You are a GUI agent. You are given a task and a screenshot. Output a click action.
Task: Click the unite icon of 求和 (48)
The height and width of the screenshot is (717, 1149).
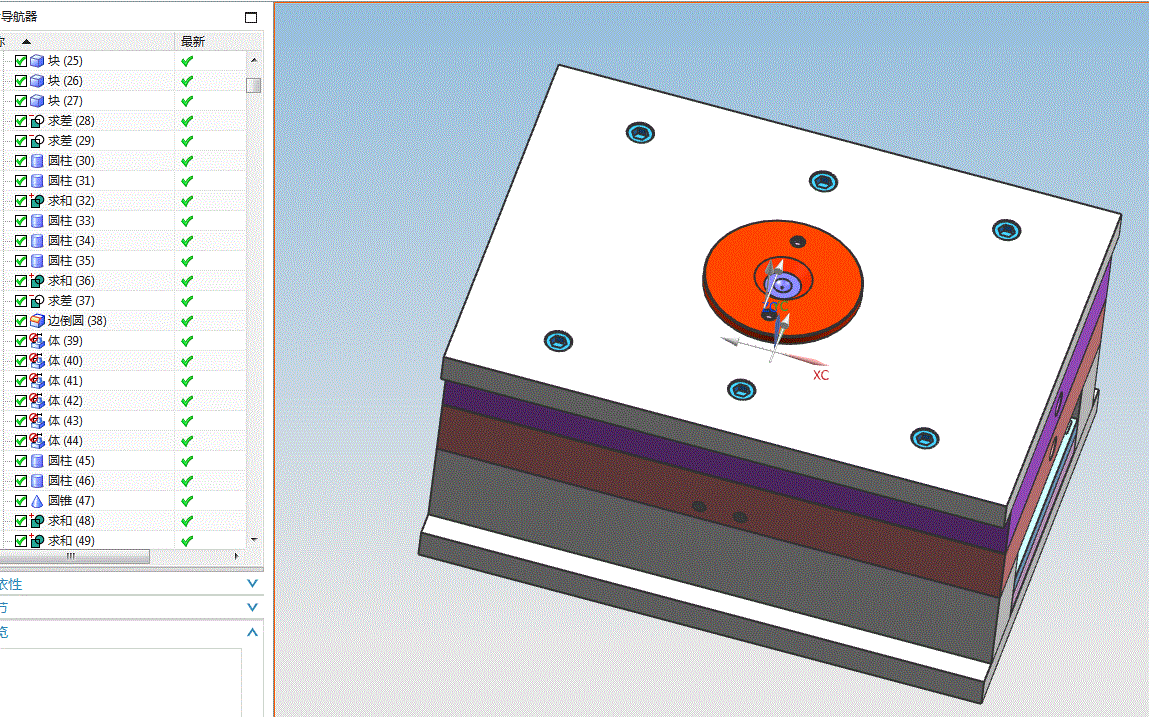(x=37, y=521)
